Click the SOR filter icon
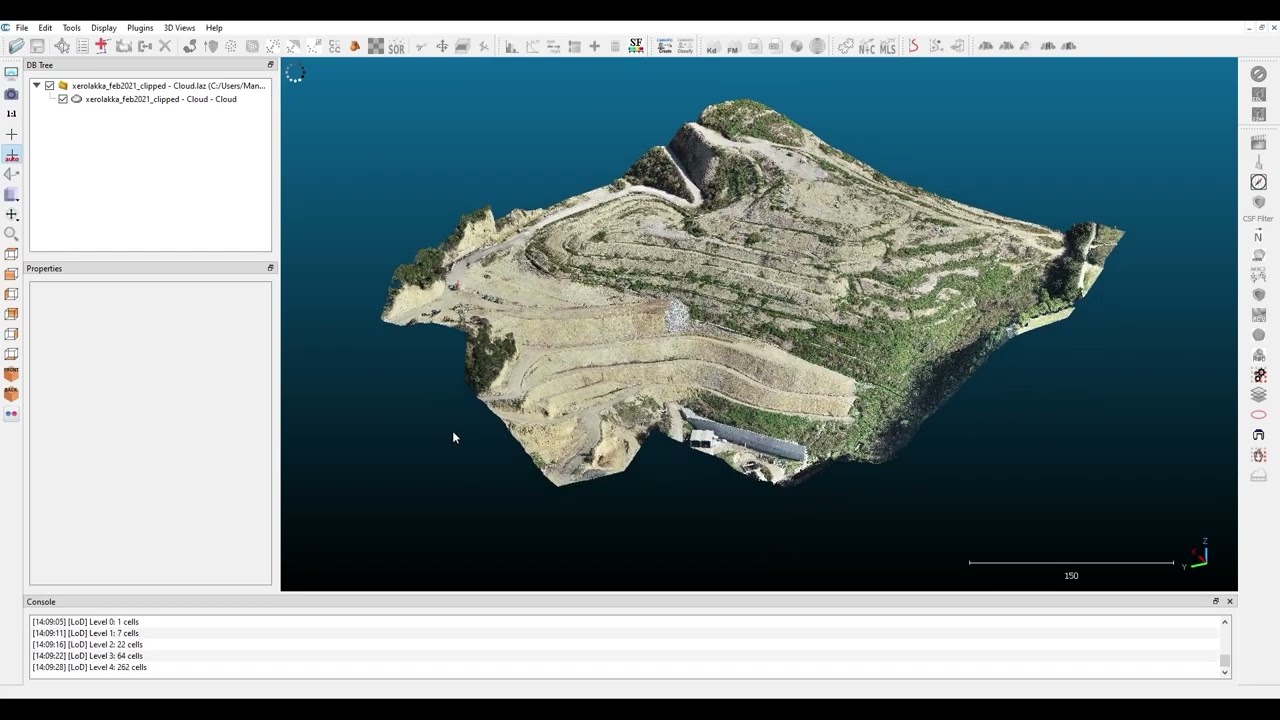 tap(396, 47)
